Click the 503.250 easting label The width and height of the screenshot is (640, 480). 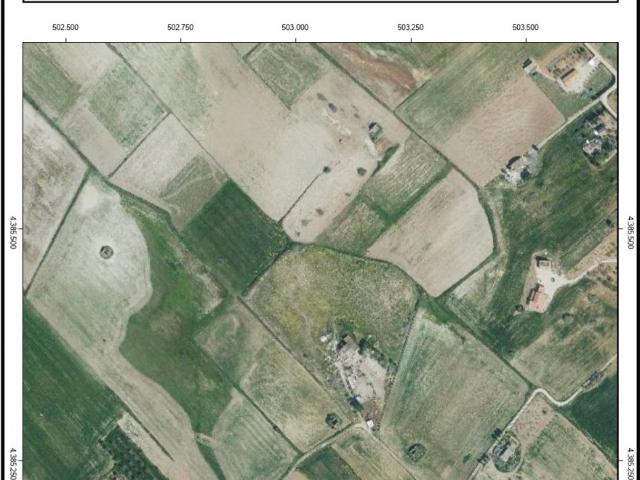pyautogui.click(x=410, y=27)
